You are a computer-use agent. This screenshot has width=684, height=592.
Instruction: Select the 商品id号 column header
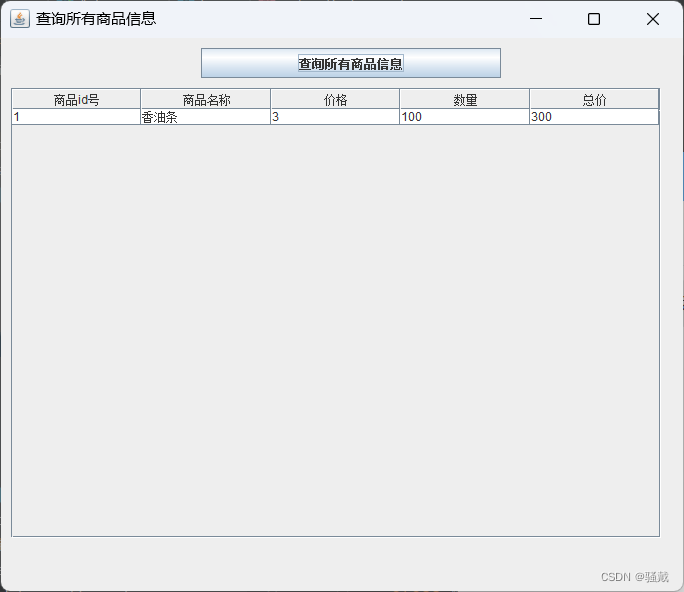coord(76,100)
